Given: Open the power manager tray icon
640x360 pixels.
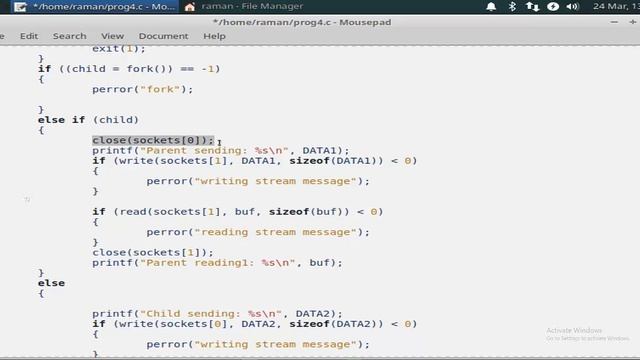Looking at the screenshot, I should pyautogui.click(x=553, y=7).
